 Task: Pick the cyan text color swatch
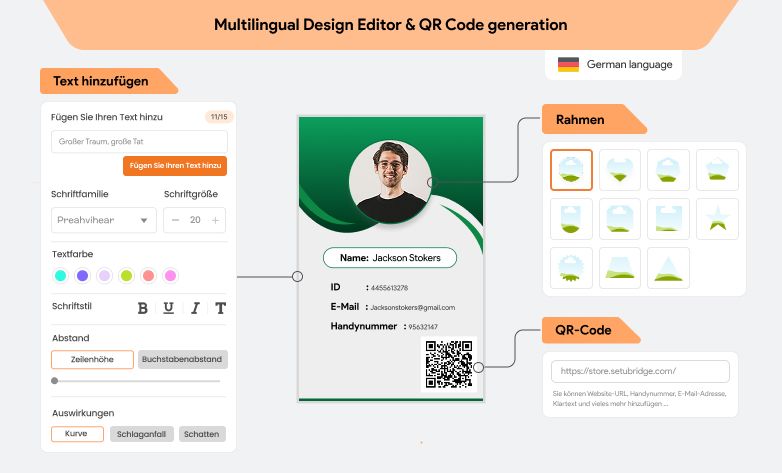[x=60, y=275]
